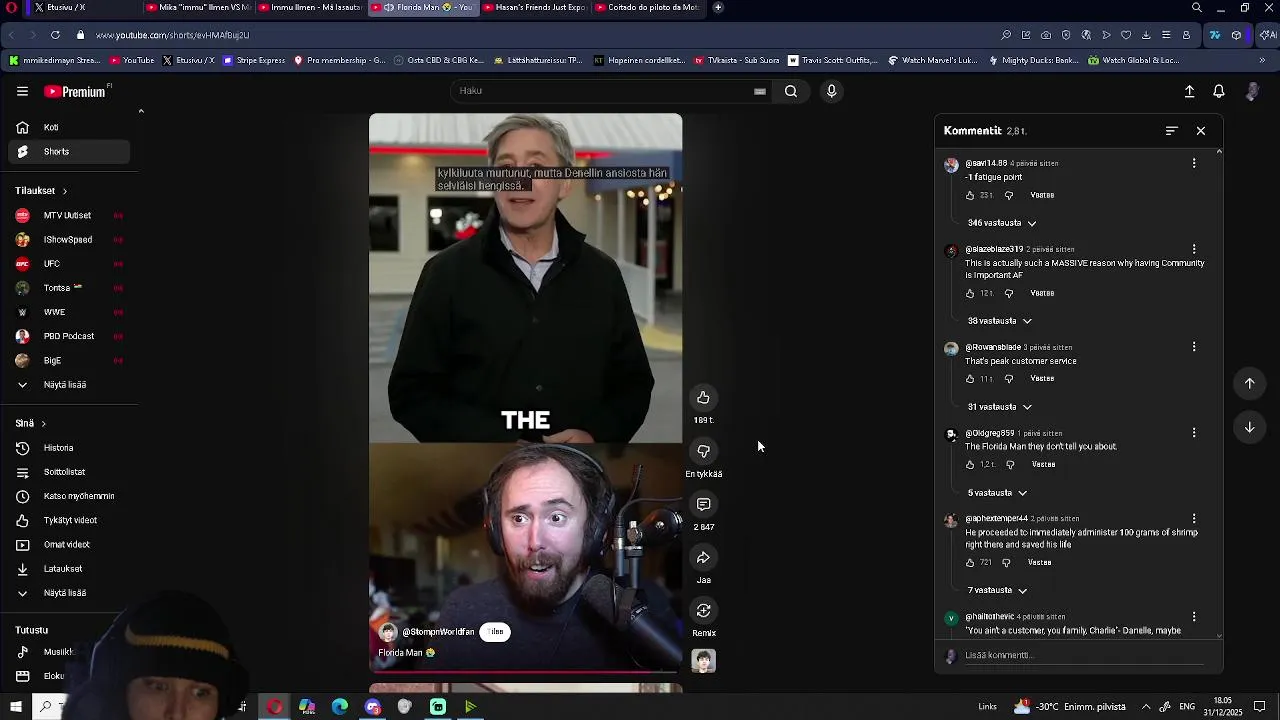Open options menu for @Rowansblade comment
This screenshot has height=720, width=1280.
(1194, 347)
